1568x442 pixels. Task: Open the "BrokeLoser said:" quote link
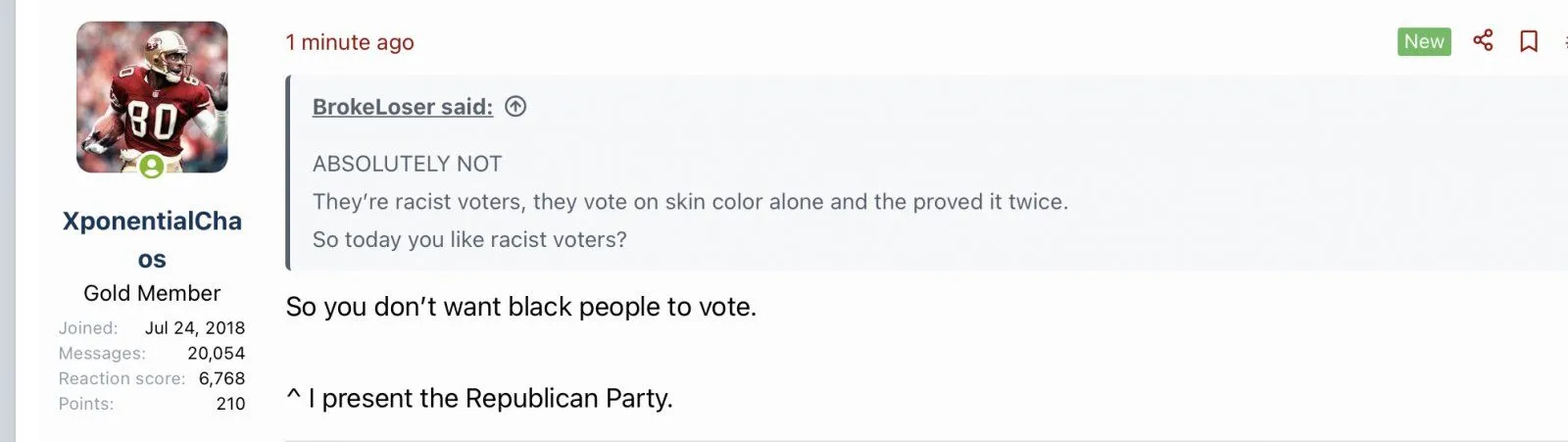tap(402, 107)
